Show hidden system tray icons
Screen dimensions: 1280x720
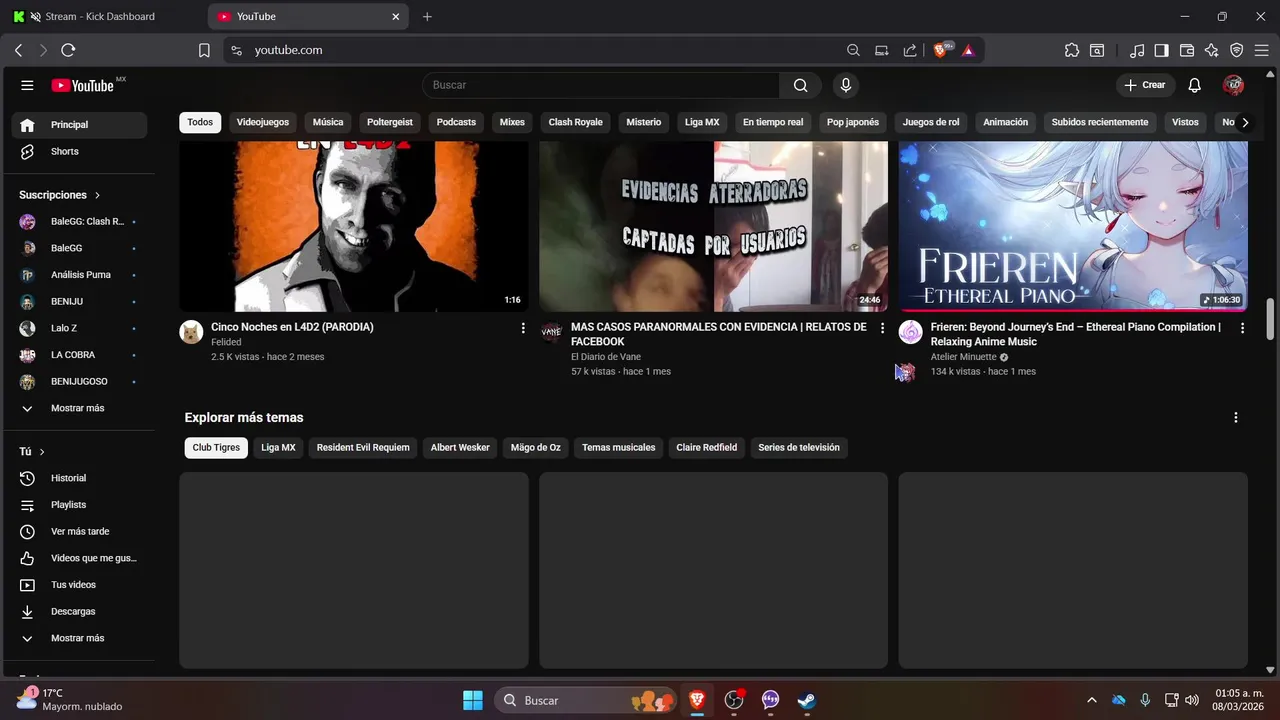(1091, 700)
